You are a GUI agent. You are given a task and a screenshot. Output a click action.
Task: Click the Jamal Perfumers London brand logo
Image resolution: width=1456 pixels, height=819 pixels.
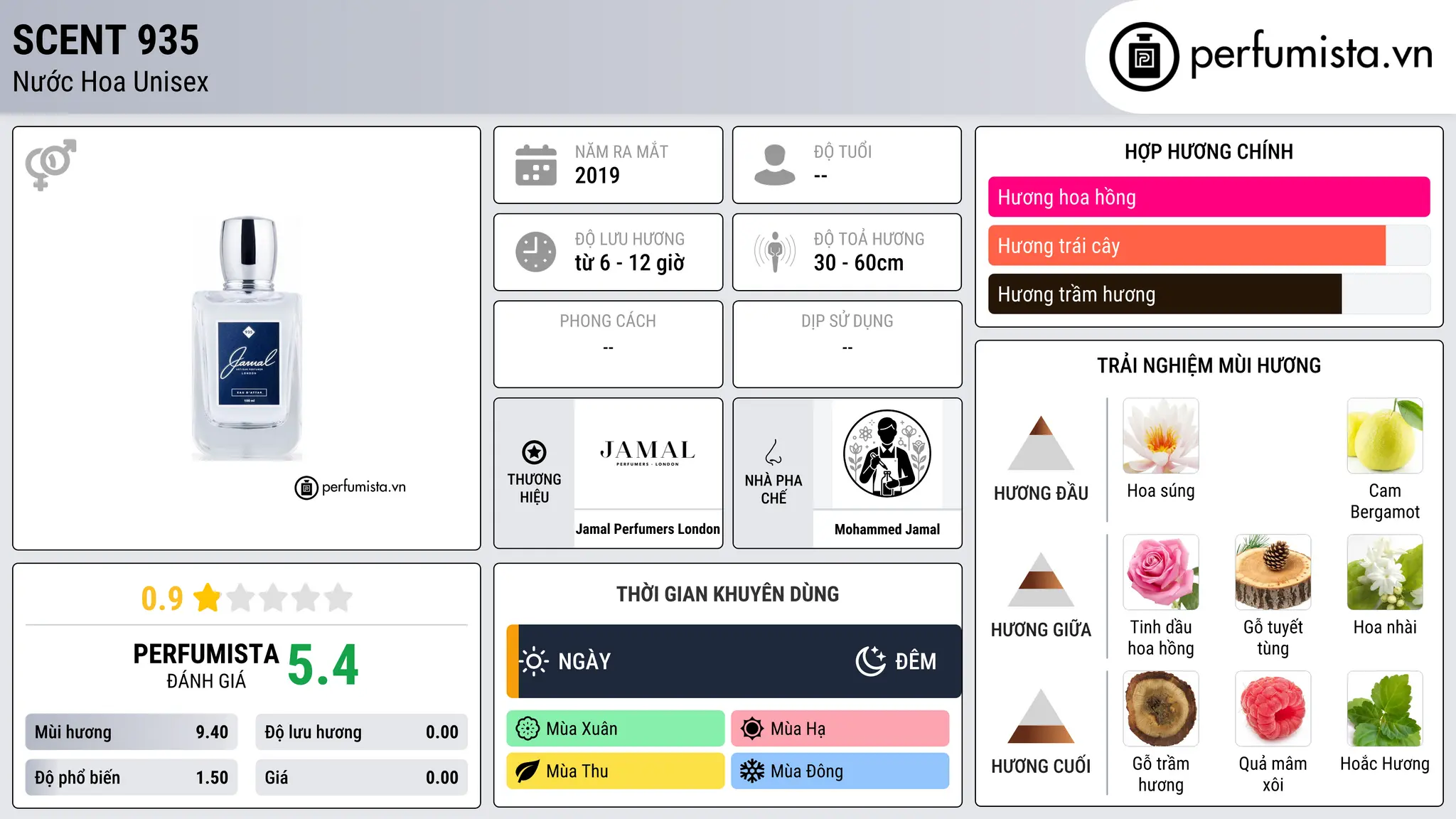648,453
